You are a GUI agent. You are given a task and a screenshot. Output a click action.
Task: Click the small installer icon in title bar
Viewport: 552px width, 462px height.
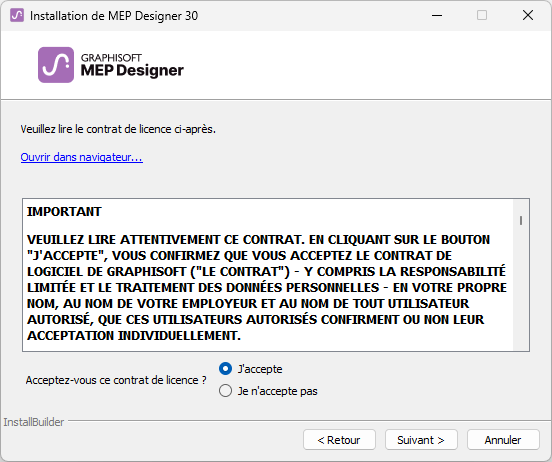[x=17, y=15]
